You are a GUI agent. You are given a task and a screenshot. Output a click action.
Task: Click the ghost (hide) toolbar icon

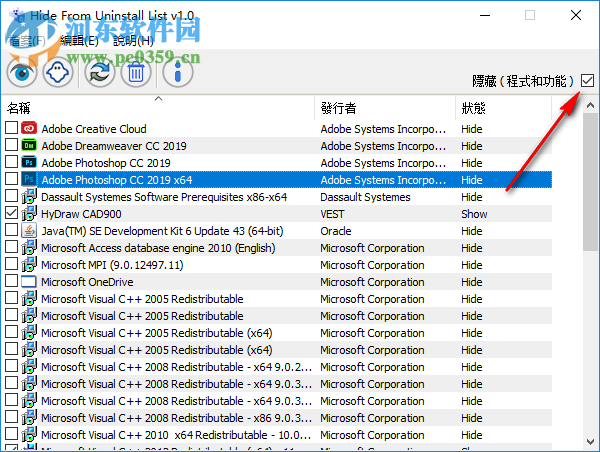[58, 72]
